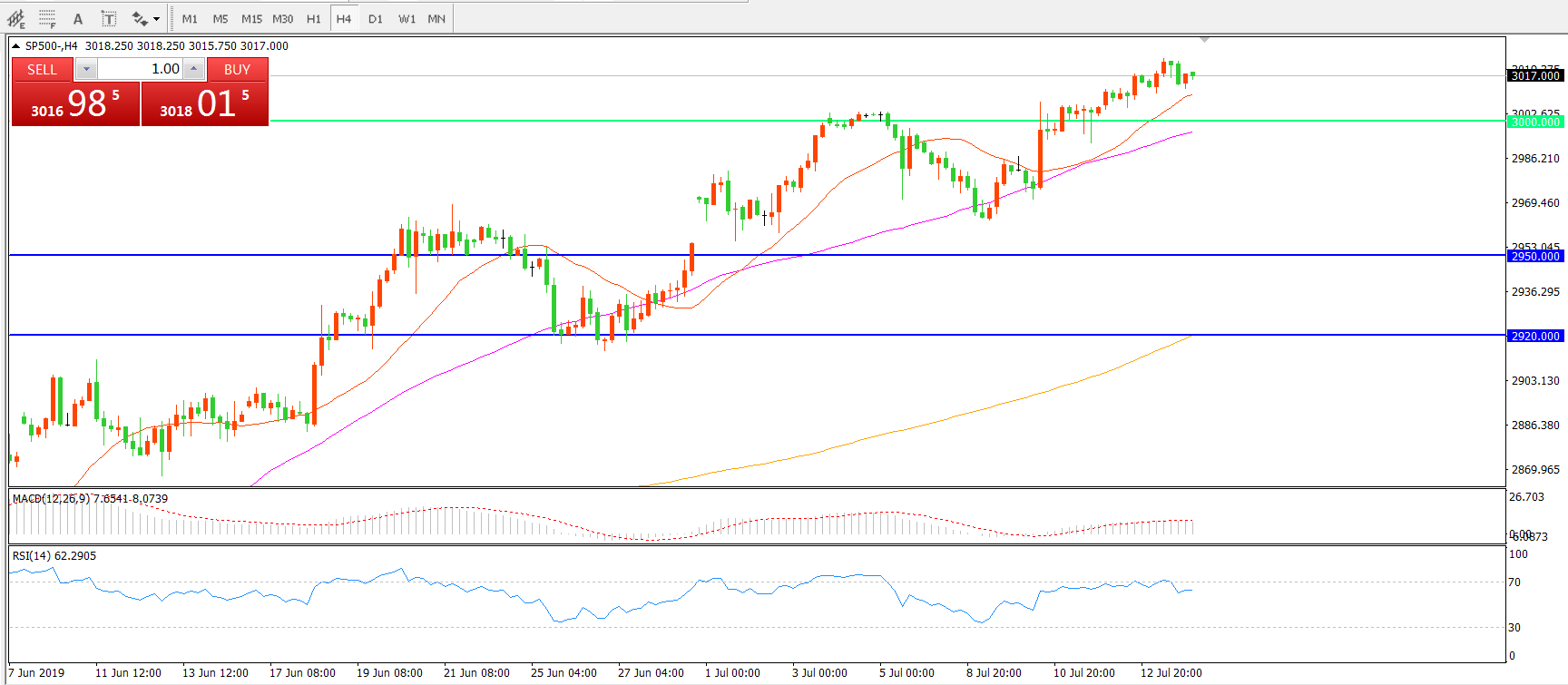
Task: Collapse one-click trading panel triangle
Action: coord(15,46)
